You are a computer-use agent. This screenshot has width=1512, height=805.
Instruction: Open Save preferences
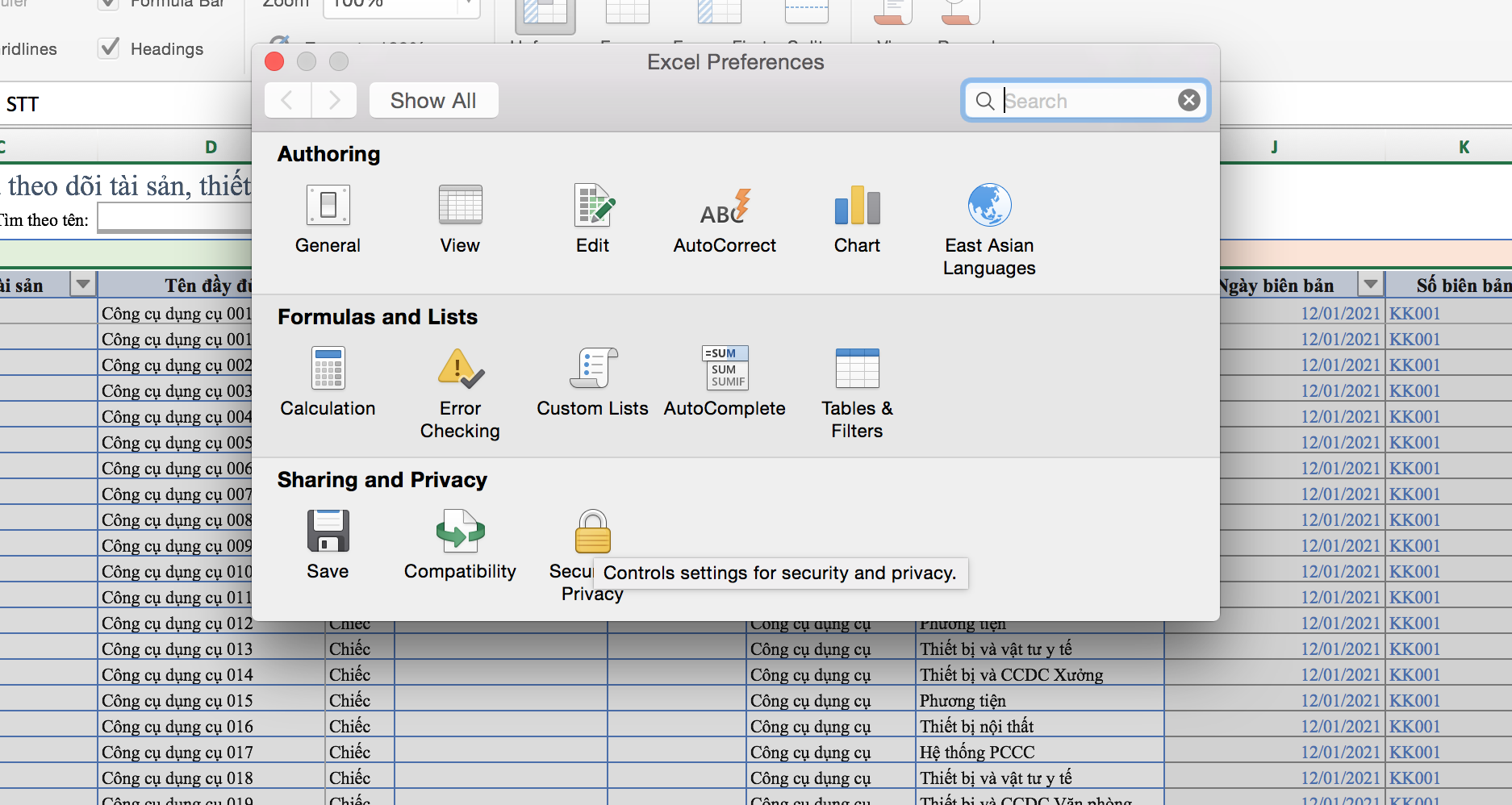(328, 544)
